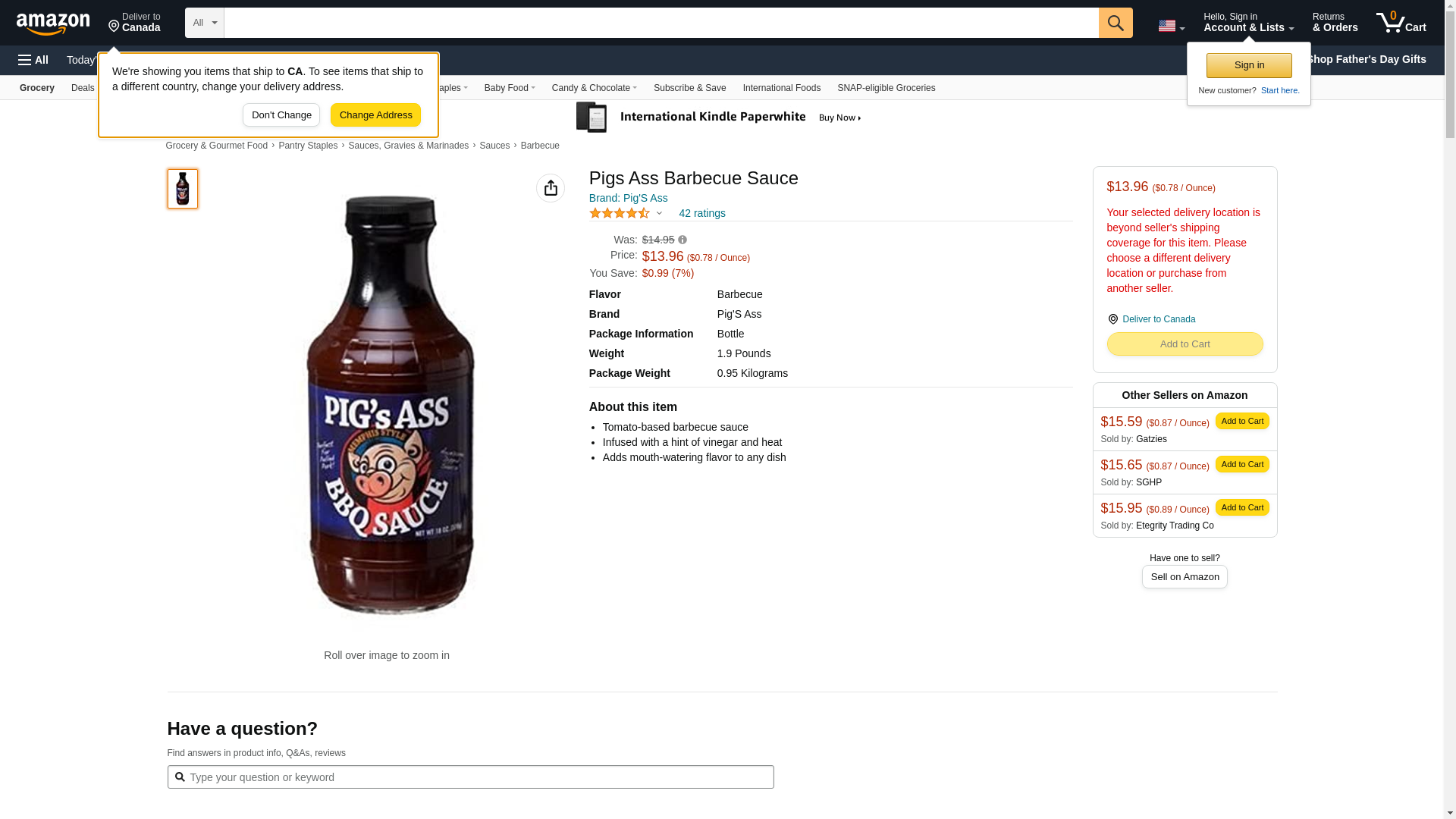Open the All hamburger menu
This screenshot has height=819, width=1456.
pos(33,60)
